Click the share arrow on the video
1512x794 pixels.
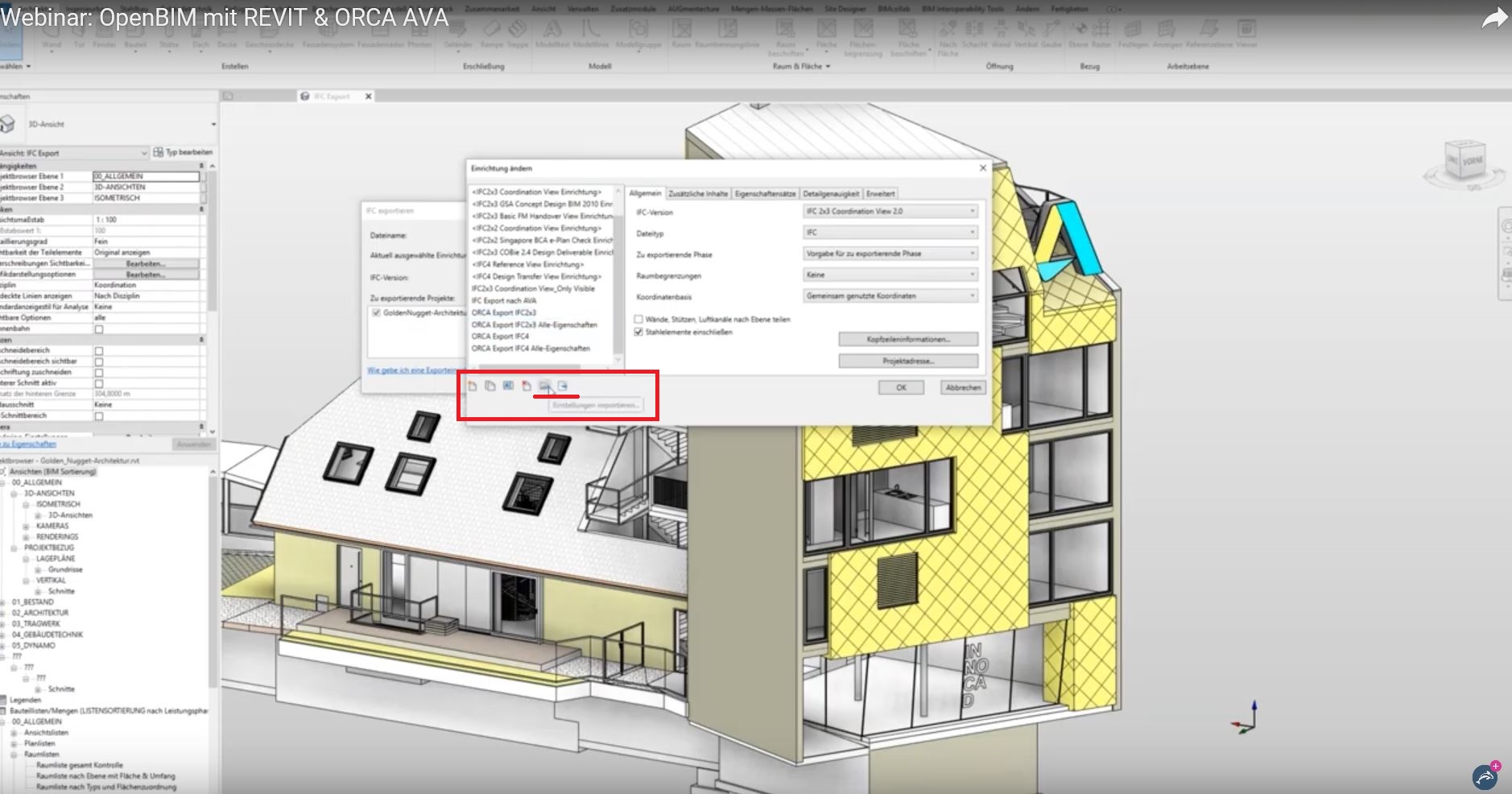[x=1494, y=19]
